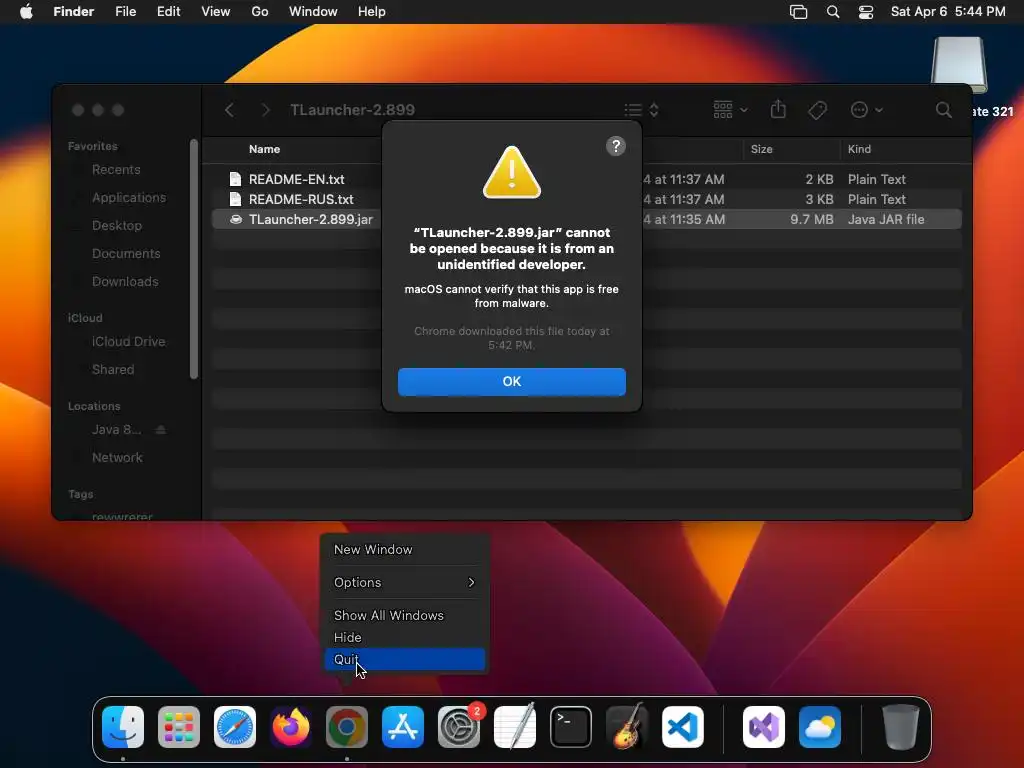Select Show All Windows in context menu

pyautogui.click(x=405, y=615)
